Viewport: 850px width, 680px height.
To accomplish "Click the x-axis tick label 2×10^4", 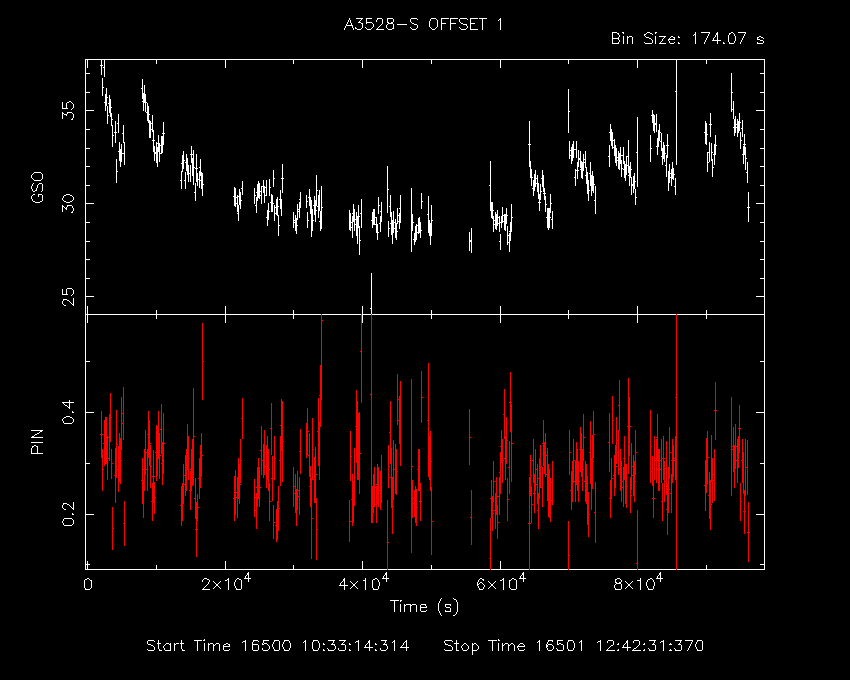I will tap(226, 582).
